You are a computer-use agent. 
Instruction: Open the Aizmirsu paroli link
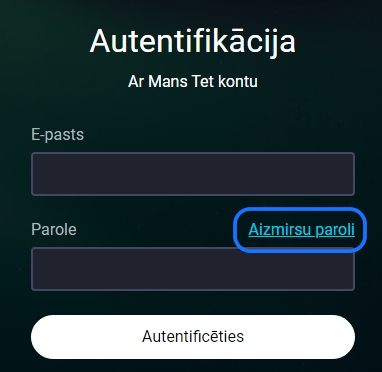pos(301,230)
